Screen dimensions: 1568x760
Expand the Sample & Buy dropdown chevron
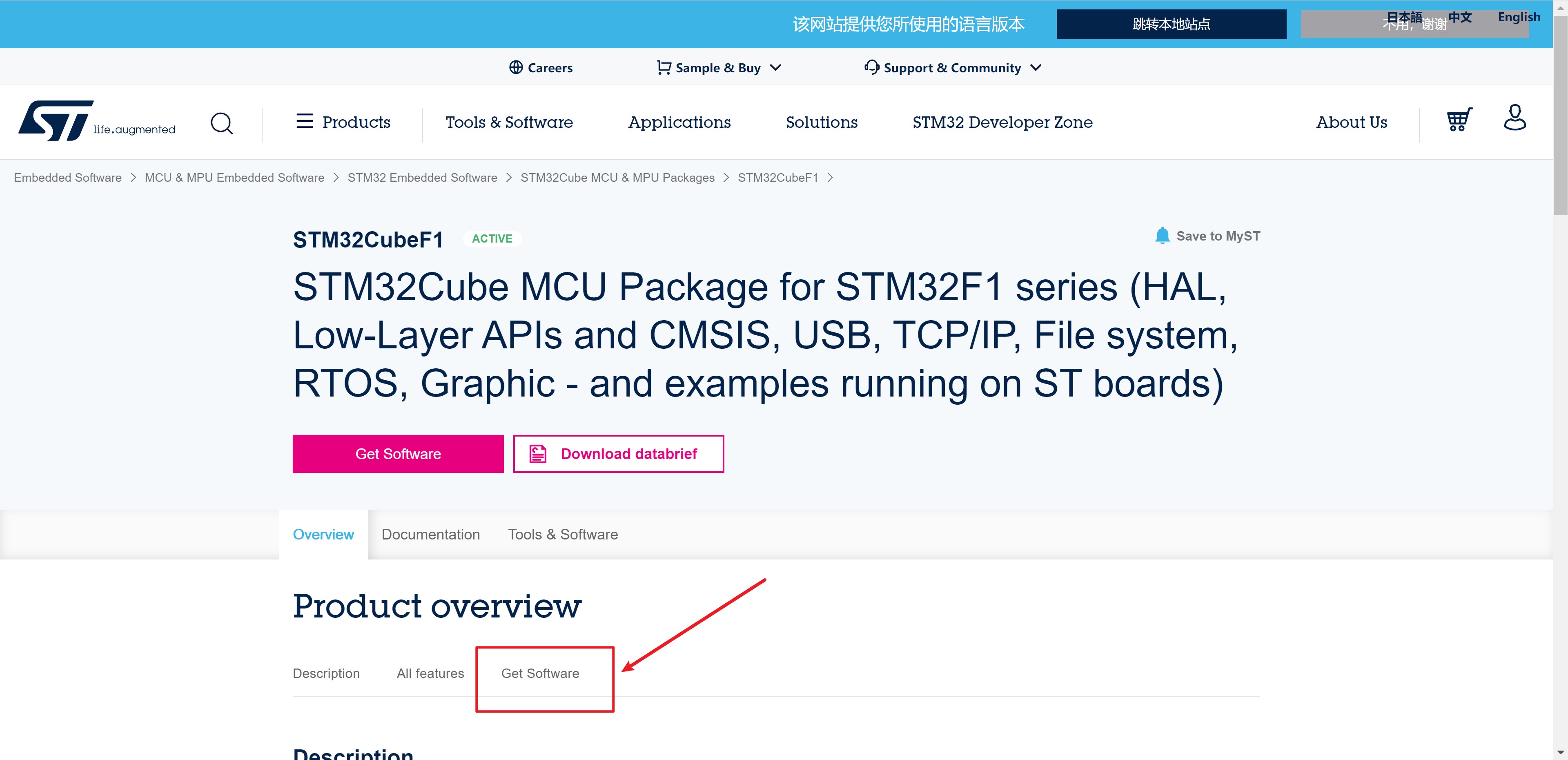click(775, 68)
